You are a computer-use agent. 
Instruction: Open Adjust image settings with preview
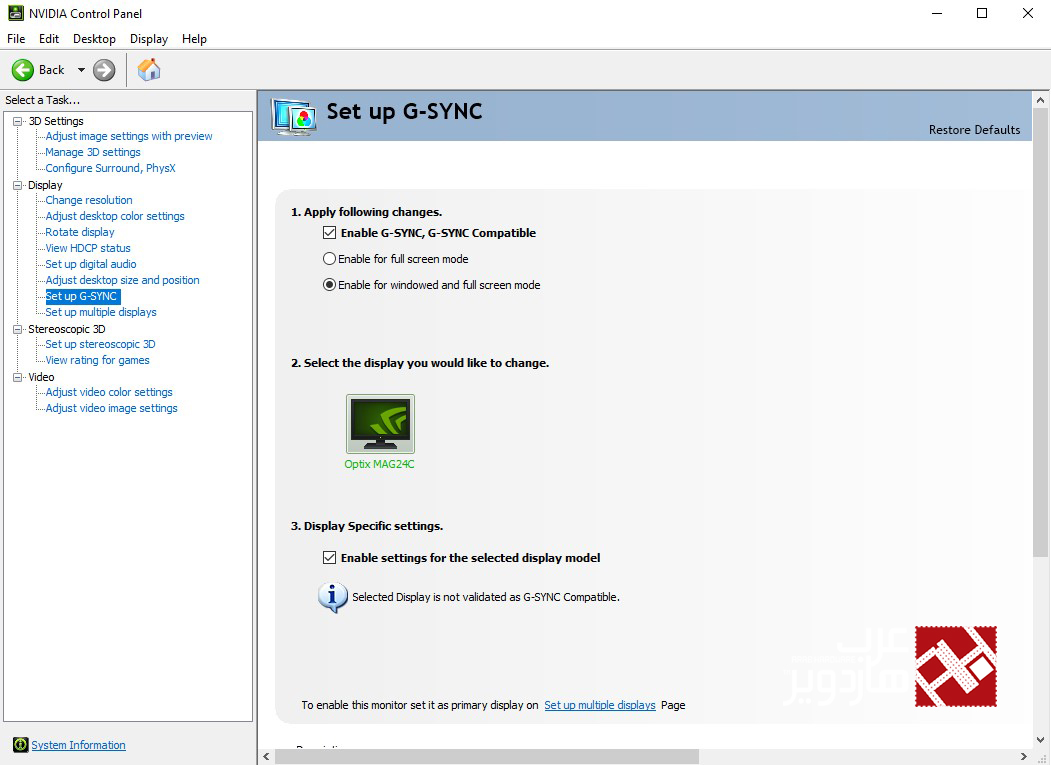(129, 136)
